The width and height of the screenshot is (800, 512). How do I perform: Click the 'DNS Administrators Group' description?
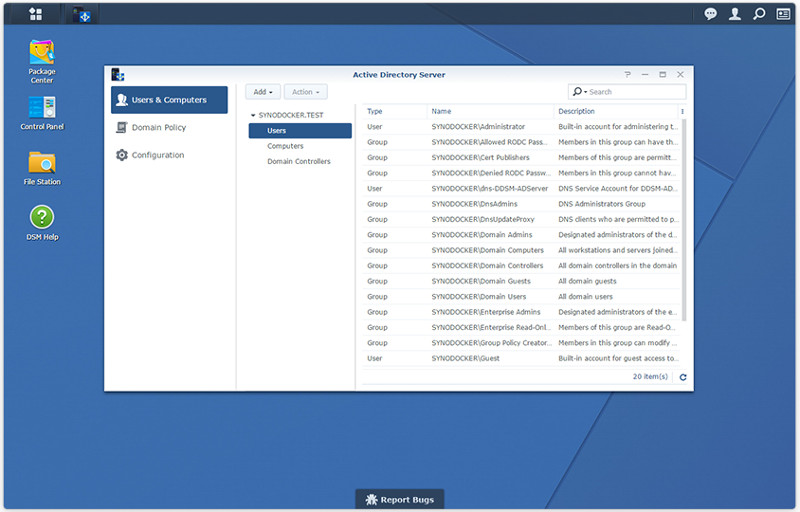602,203
